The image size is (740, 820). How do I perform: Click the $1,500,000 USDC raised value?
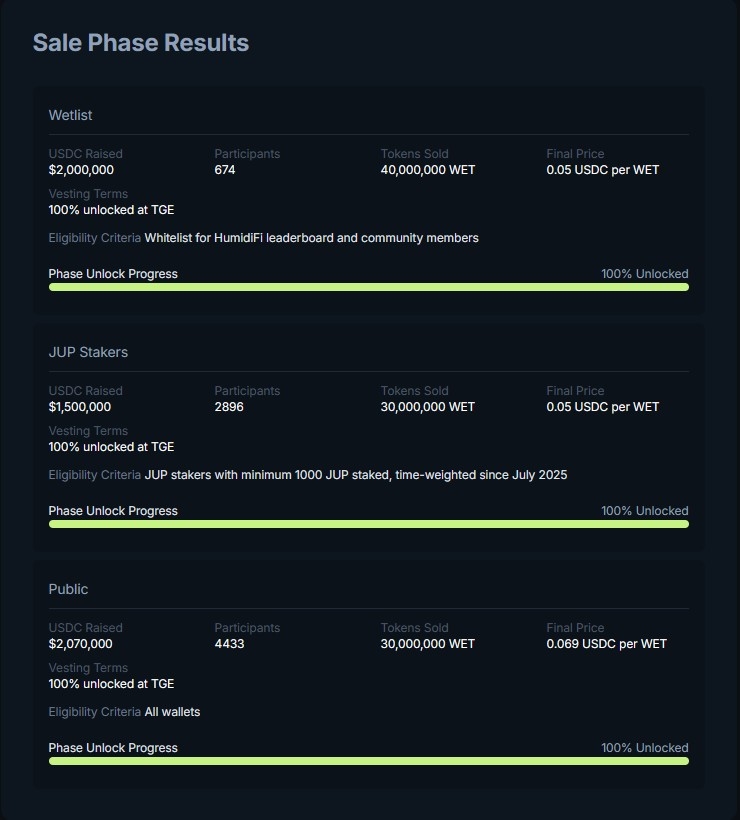(x=80, y=407)
